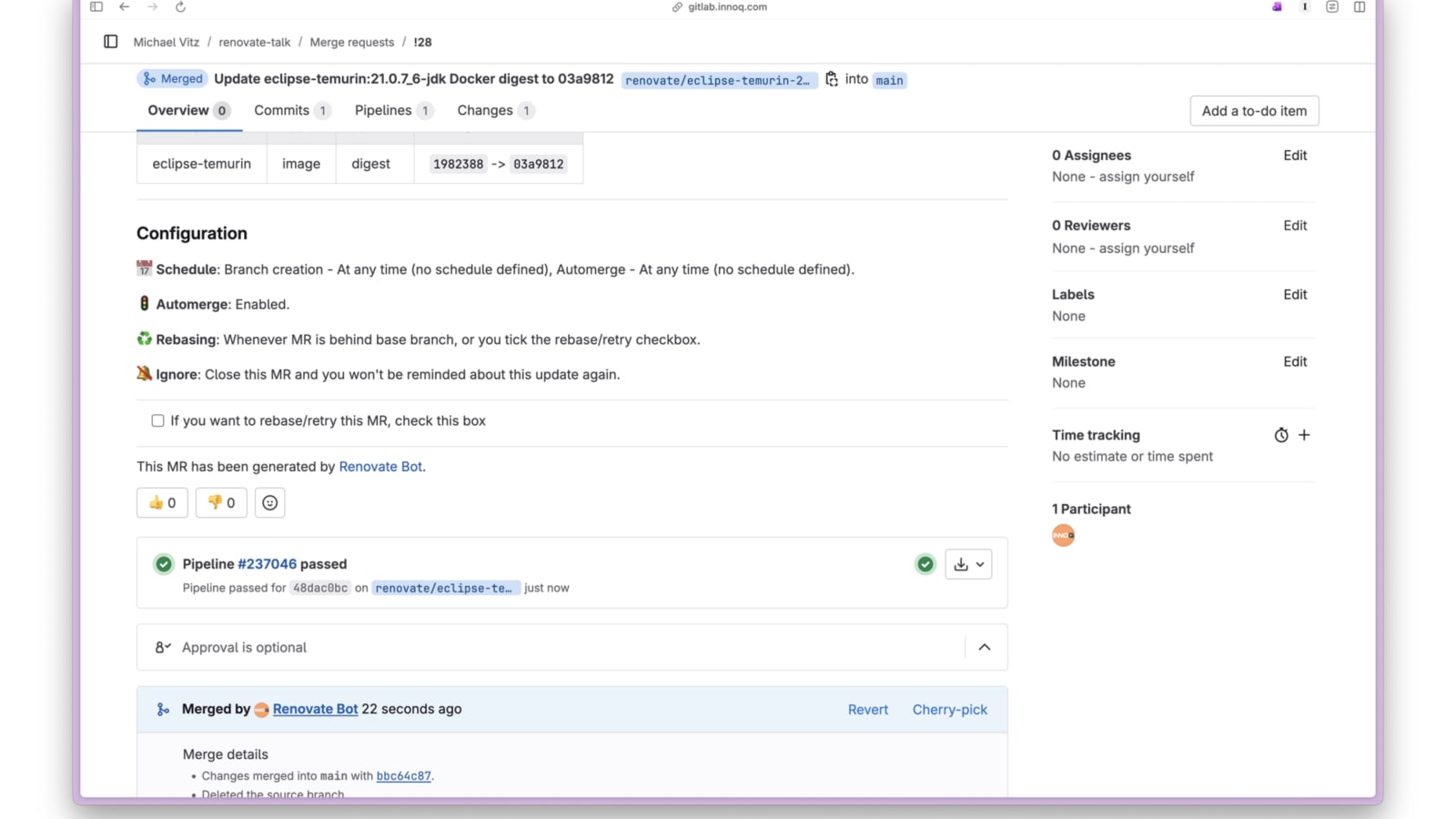The image size is (1456, 819).
Task: Switch to the Pipelines tab
Action: (394, 110)
